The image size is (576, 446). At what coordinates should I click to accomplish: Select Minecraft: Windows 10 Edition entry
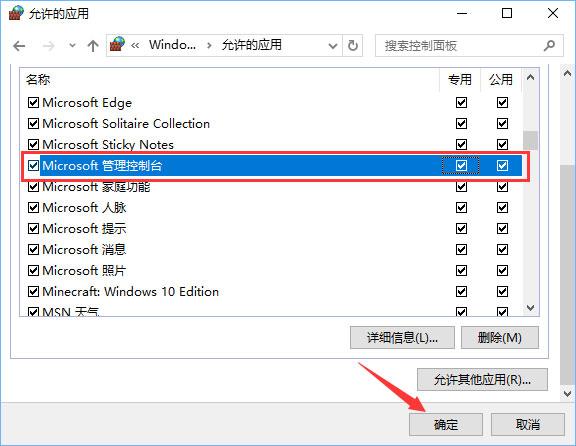click(x=130, y=292)
